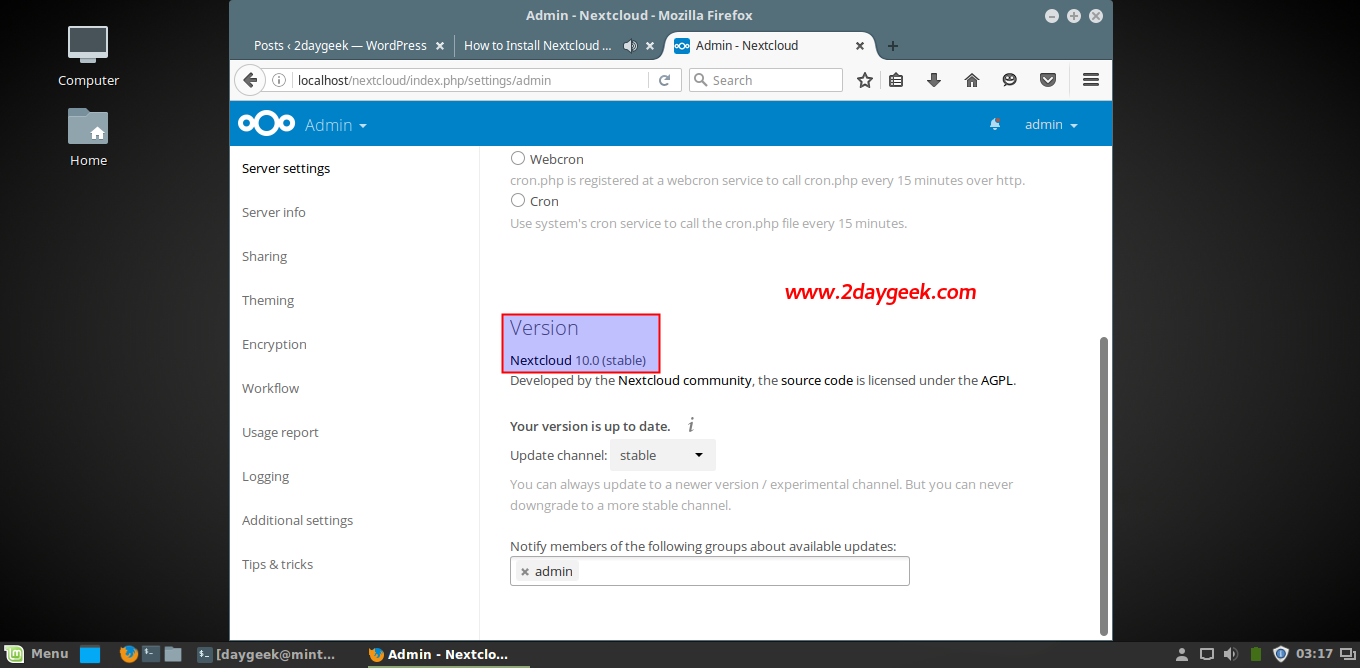Open the AGPL license link
Viewport: 1360px width, 668px height.
pyautogui.click(x=997, y=380)
